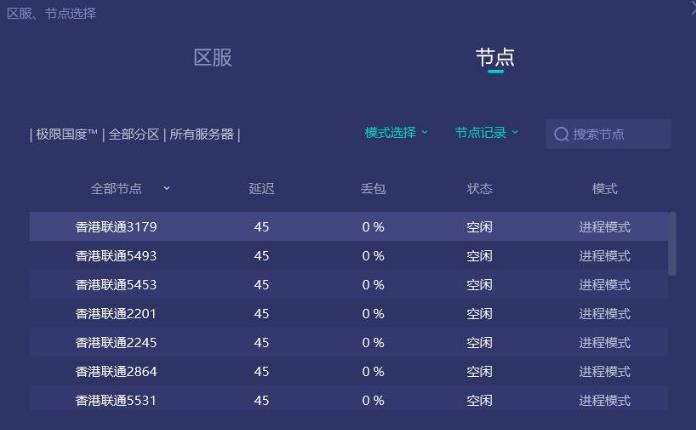Open the 模式选择 dropdown
Viewport: 696px width, 430px height.
(396, 133)
